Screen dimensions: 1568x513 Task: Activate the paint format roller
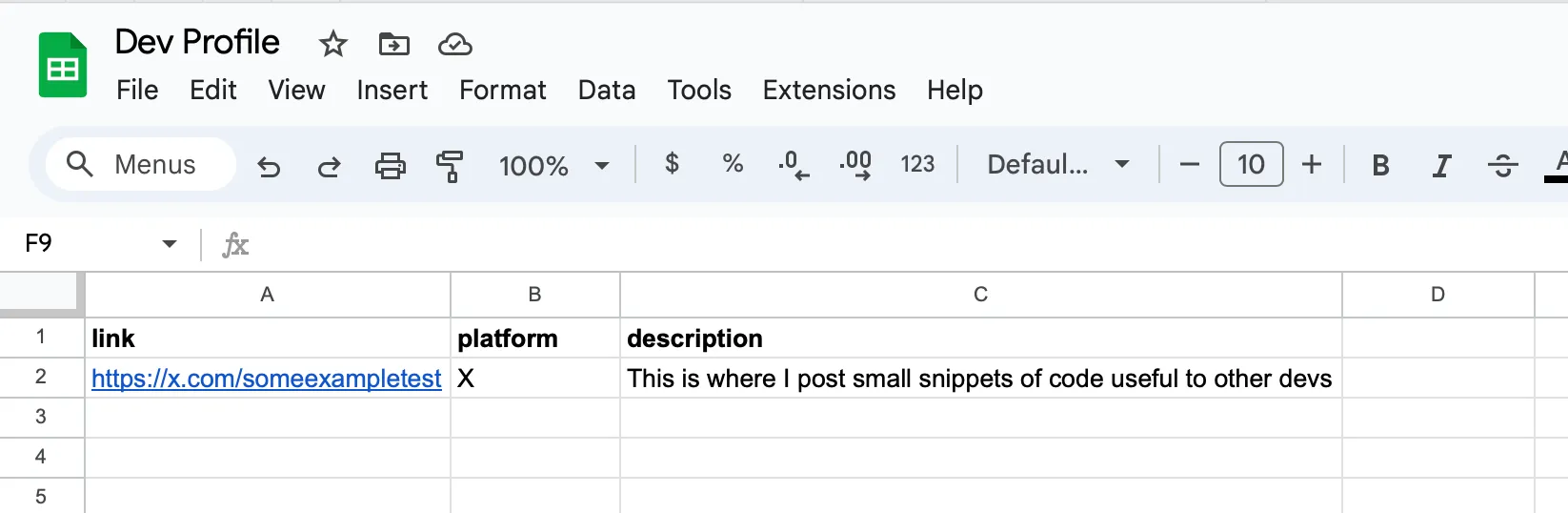coord(450,166)
